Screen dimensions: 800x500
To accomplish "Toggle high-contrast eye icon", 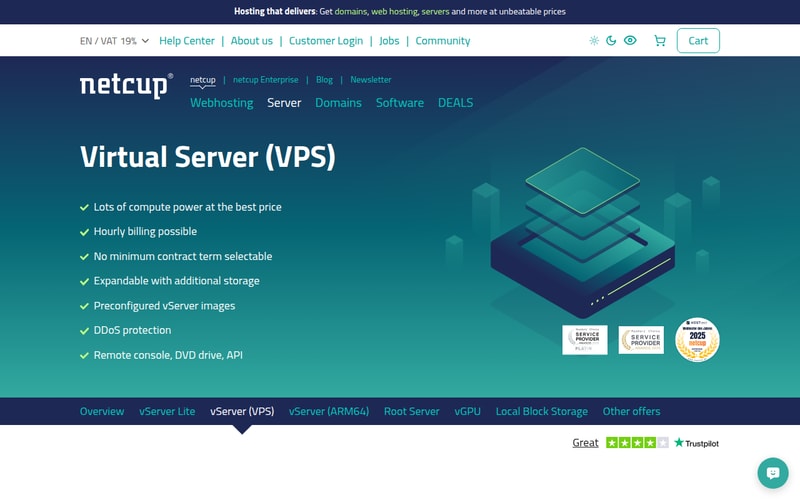I will pos(630,40).
